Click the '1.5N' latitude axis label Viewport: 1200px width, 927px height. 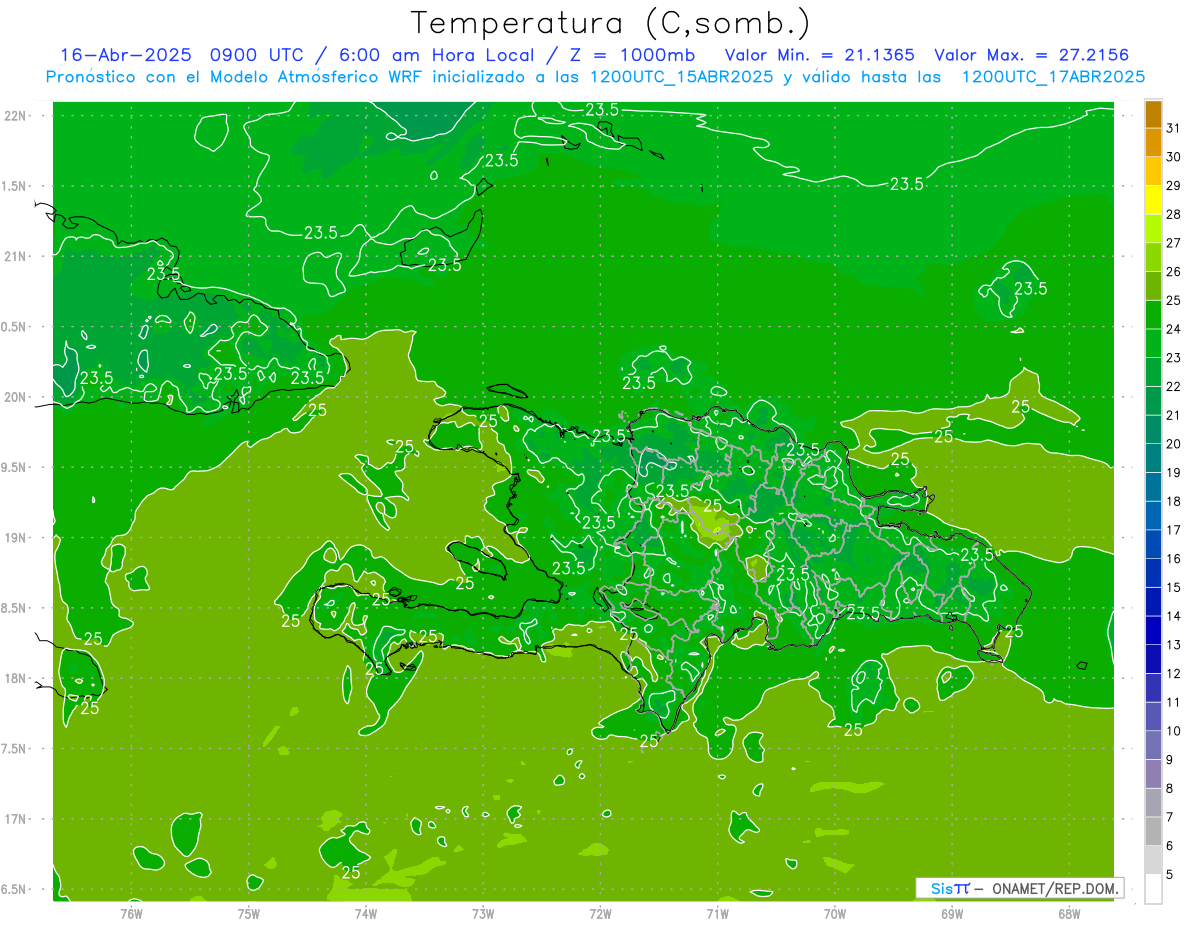tap(15, 187)
